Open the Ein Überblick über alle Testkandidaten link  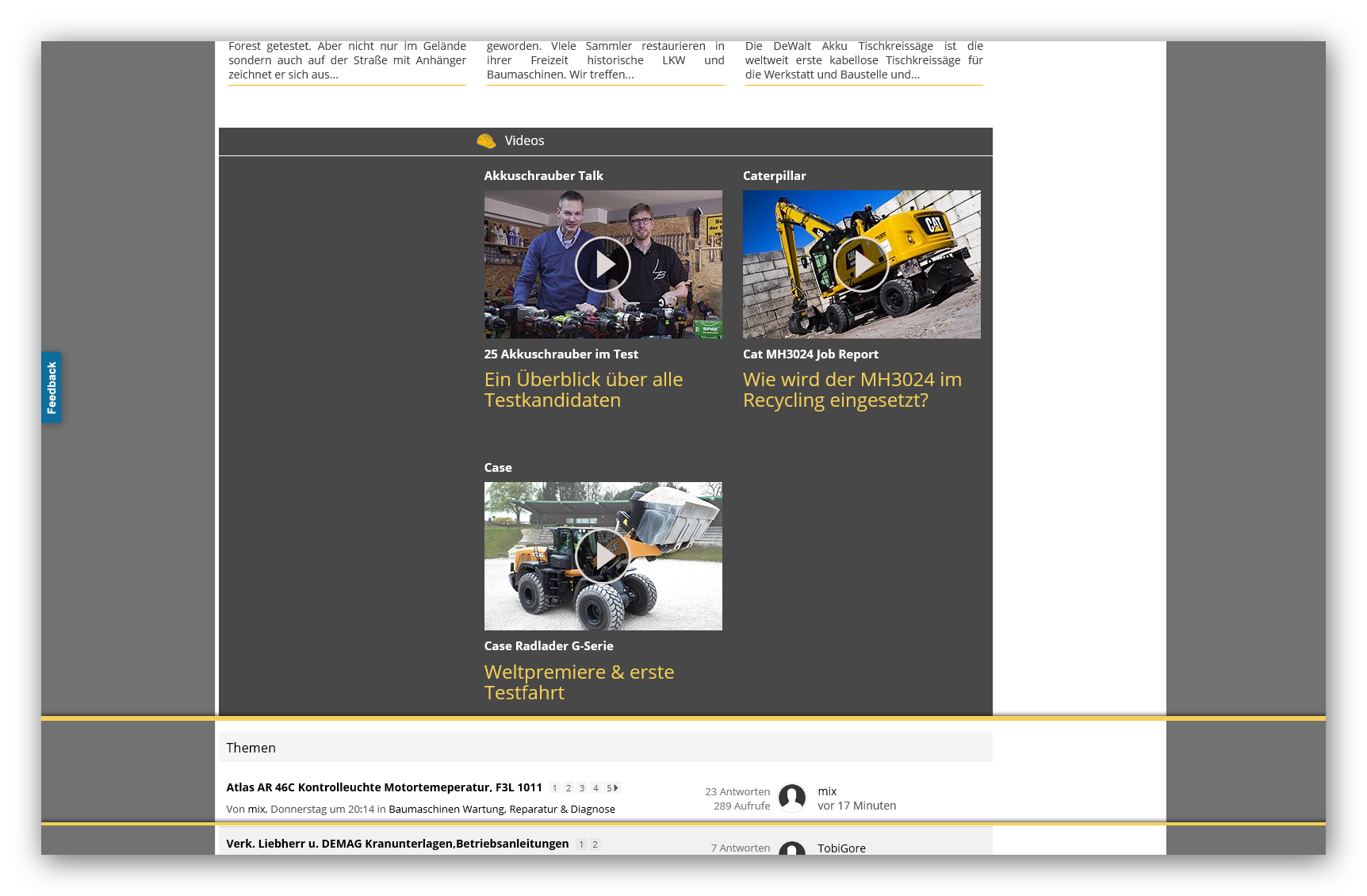(x=584, y=389)
